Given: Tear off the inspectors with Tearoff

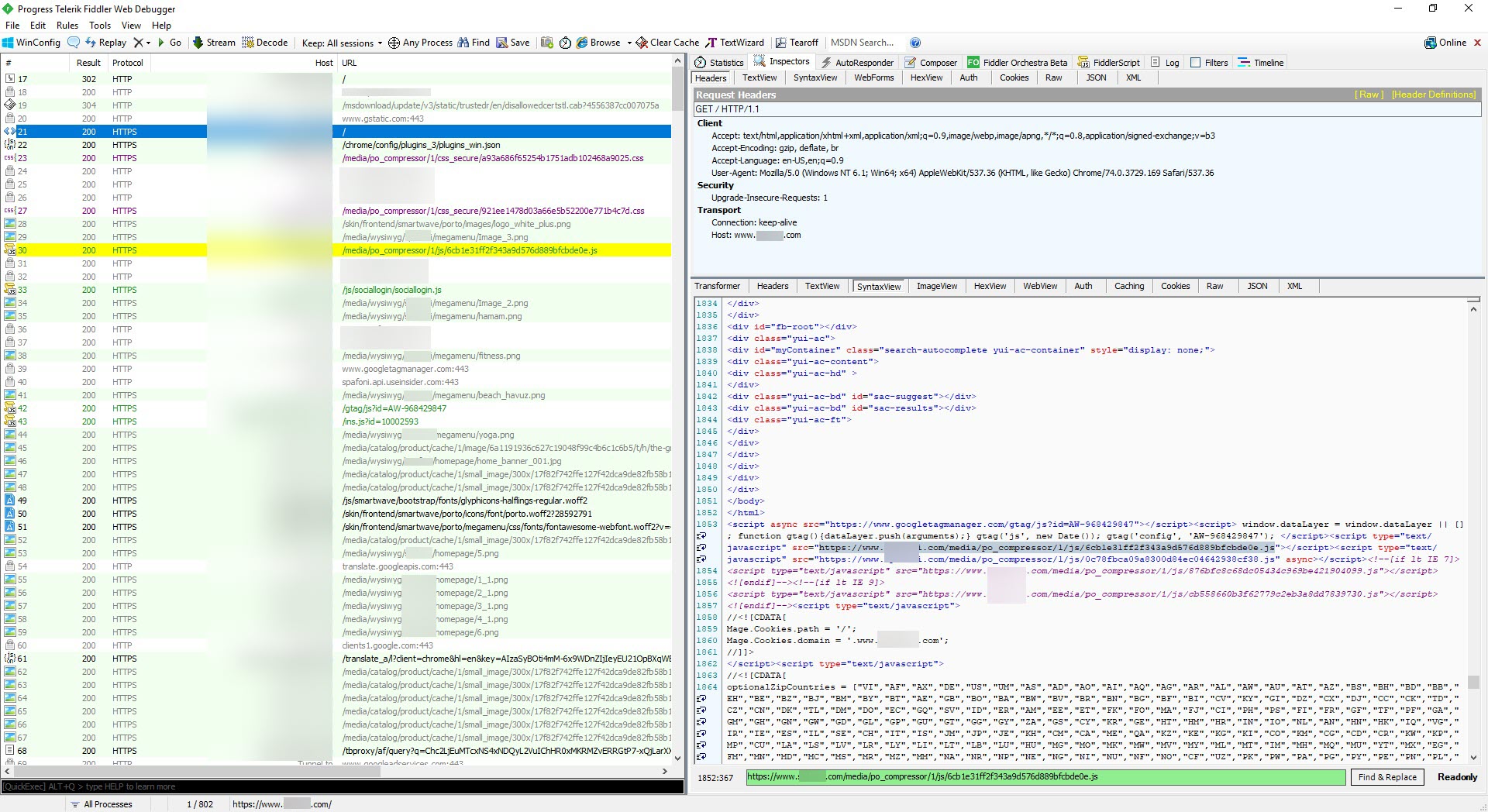Looking at the screenshot, I should (797, 43).
